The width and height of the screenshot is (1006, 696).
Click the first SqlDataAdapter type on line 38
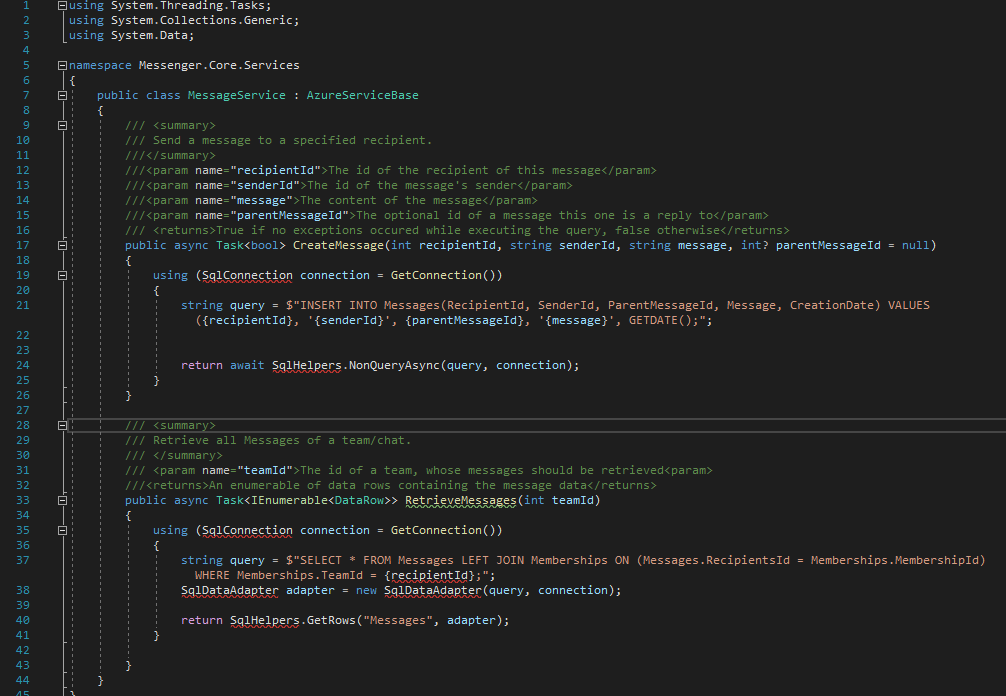tap(230, 590)
